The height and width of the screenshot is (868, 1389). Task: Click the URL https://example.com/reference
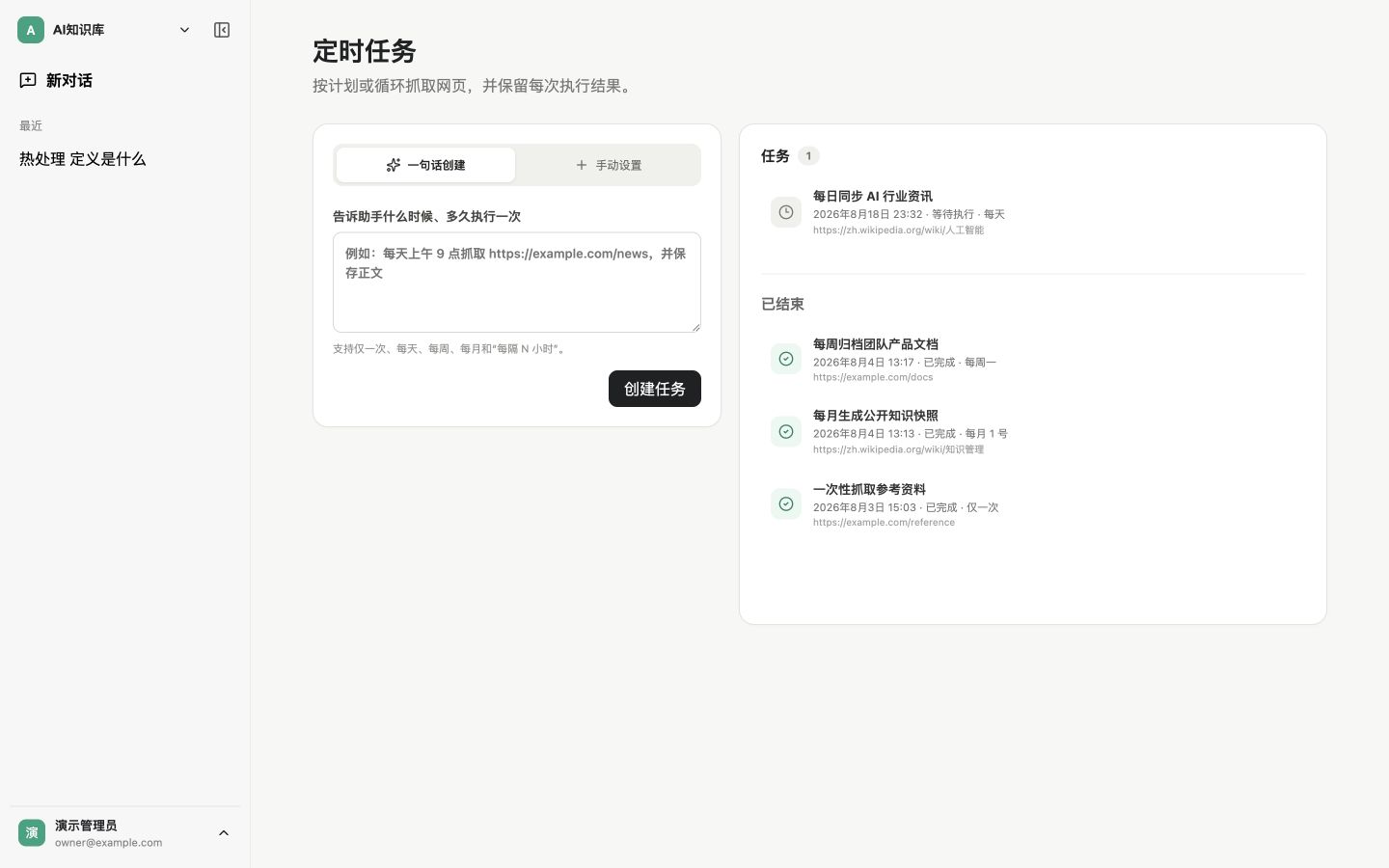[884, 523]
